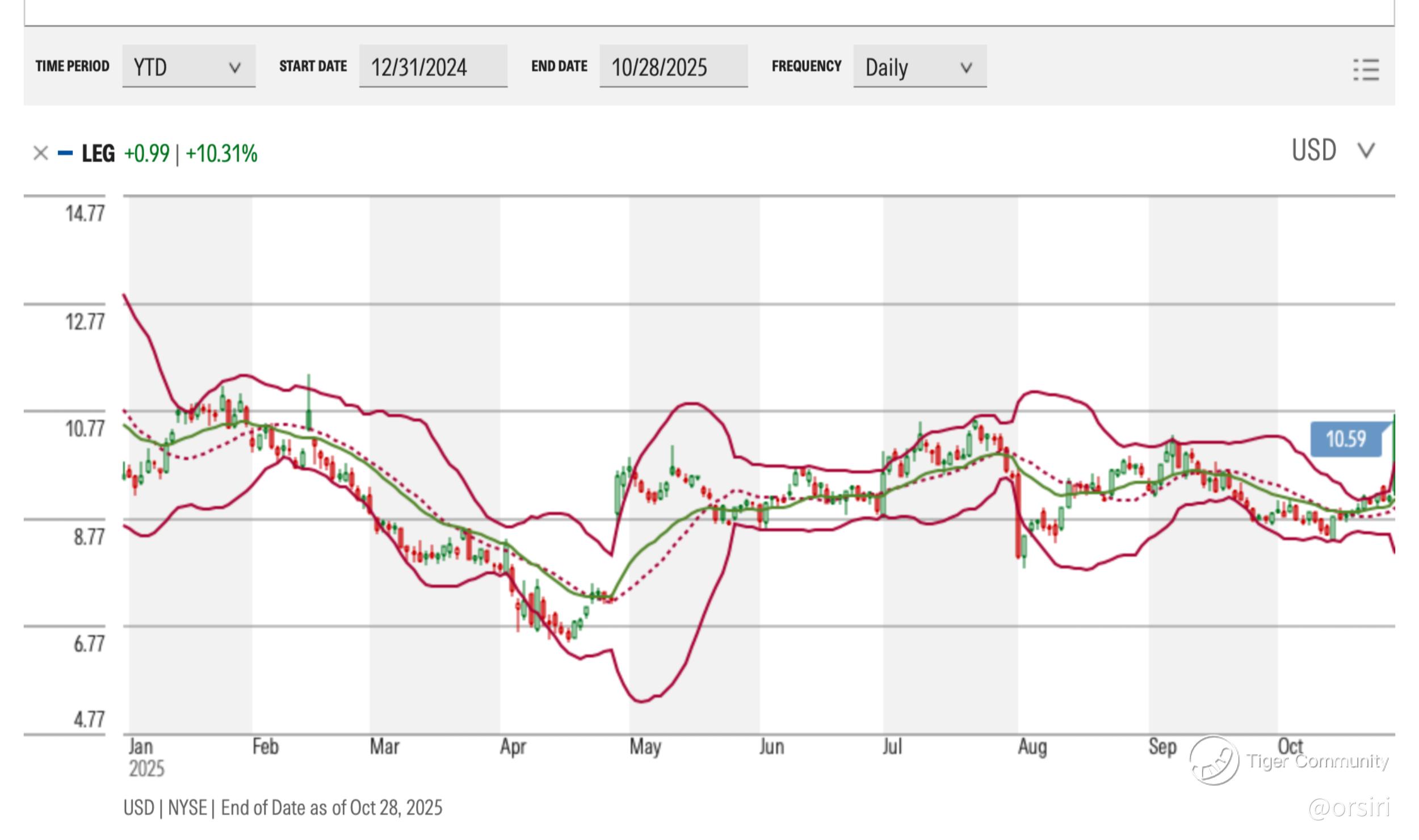Open the Time Period YTD dropdown
The height and width of the screenshot is (840, 1419).
[x=188, y=67]
